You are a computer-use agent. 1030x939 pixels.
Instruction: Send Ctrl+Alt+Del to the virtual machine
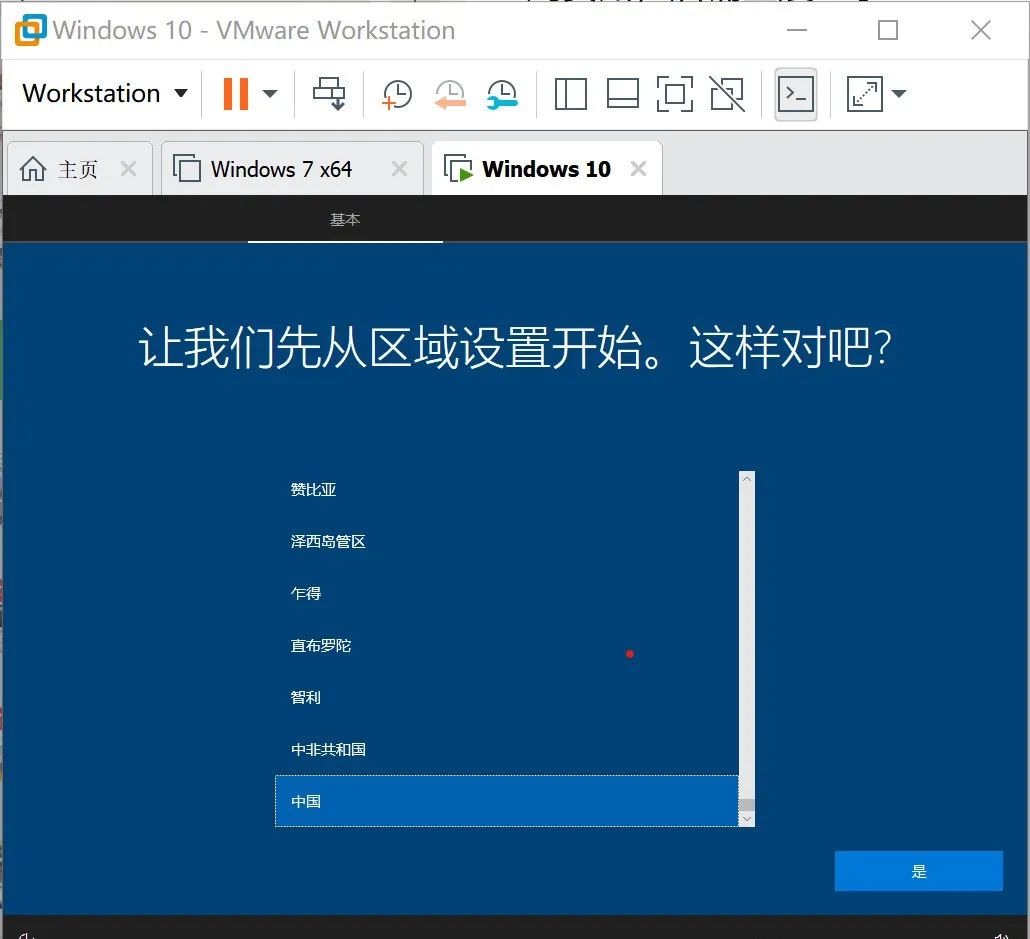(329, 93)
